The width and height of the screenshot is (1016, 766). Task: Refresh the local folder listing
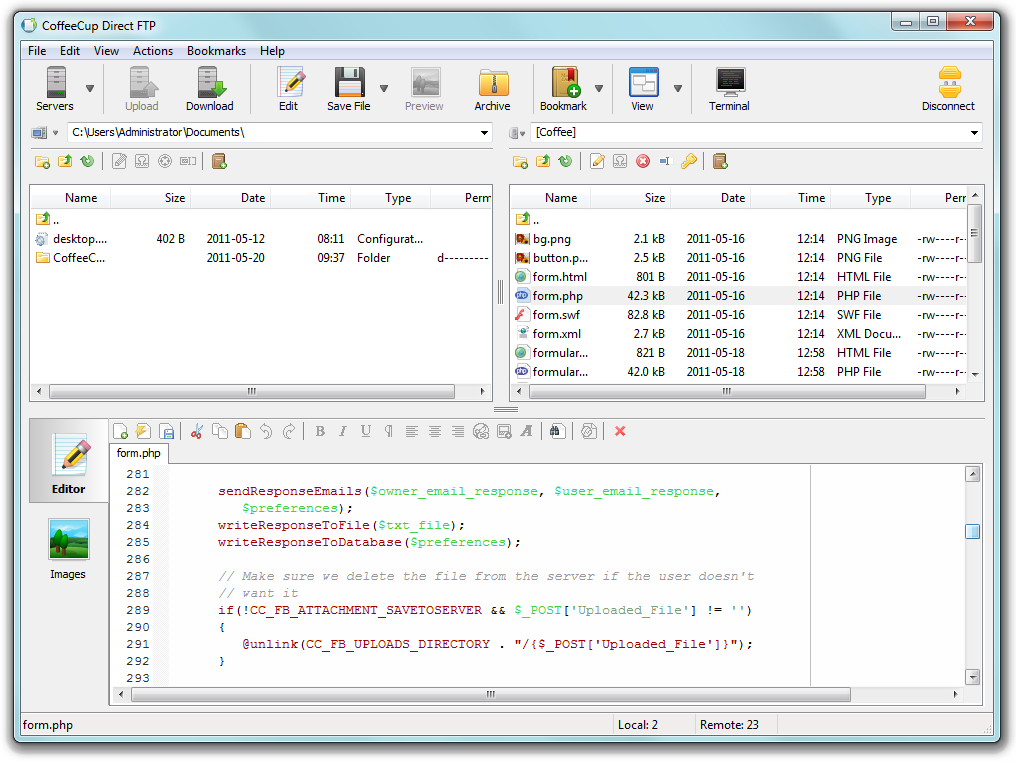click(x=87, y=161)
